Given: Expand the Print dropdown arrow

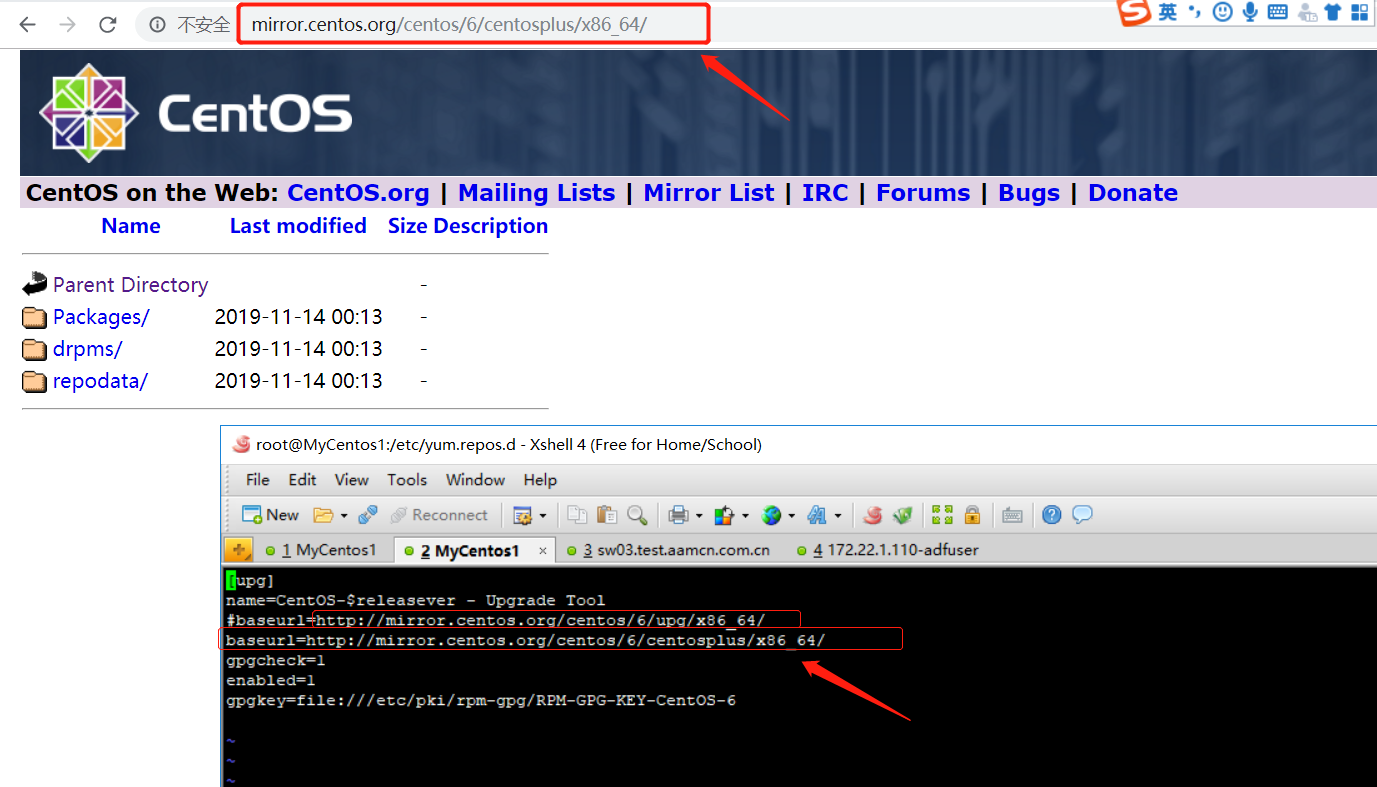Looking at the screenshot, I should tap(699, 516).
